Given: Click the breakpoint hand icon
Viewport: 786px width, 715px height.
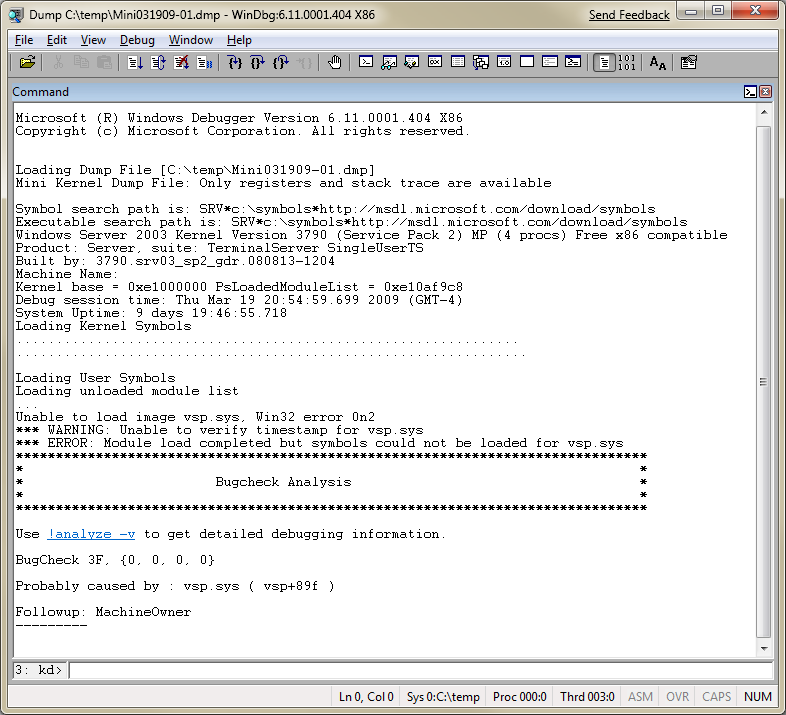Looking at the screenshot, I should 334,62.
